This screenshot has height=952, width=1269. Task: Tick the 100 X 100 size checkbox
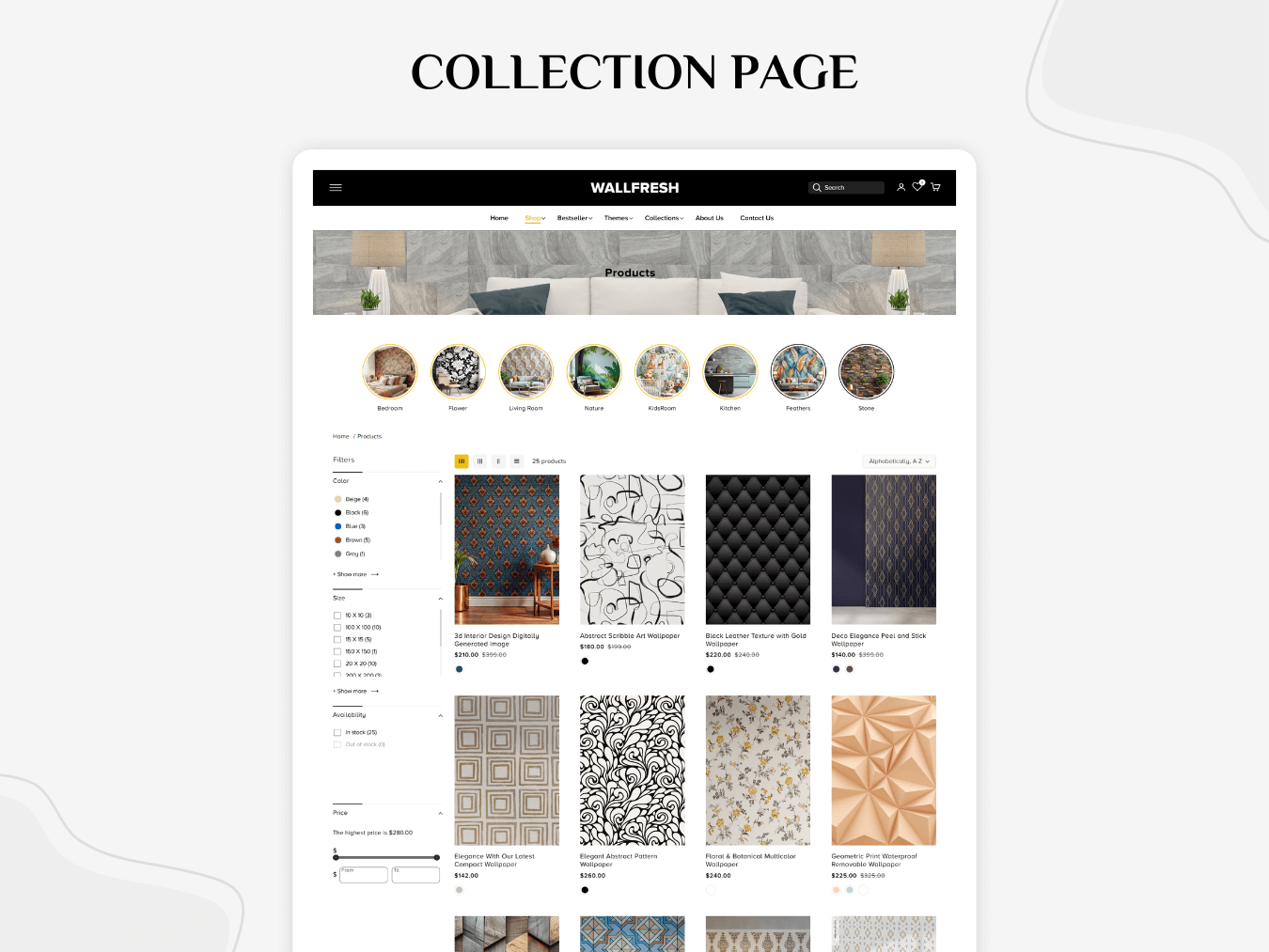coord(337,628)
